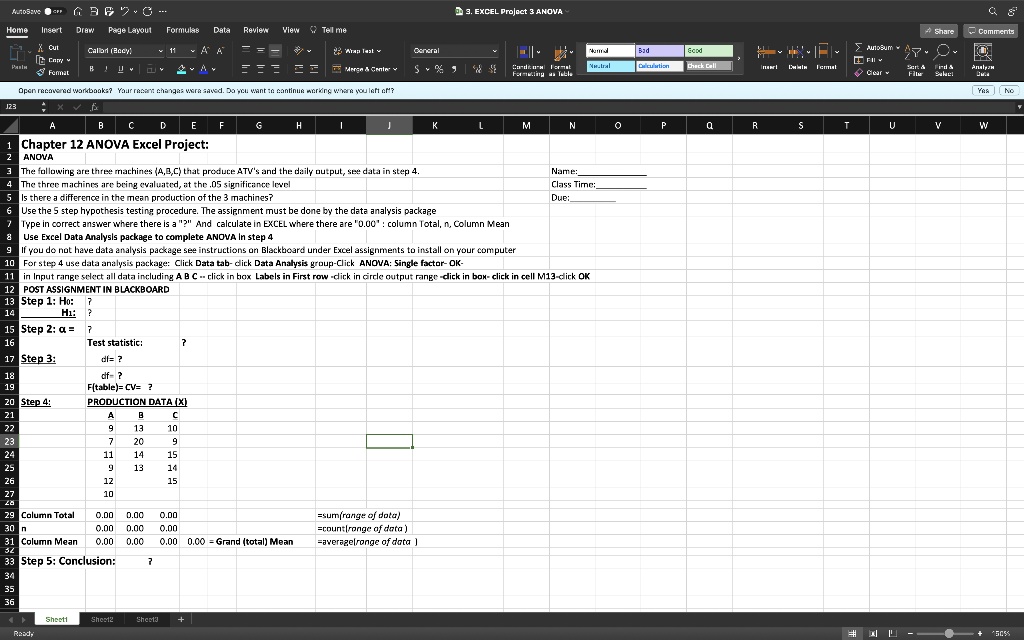The width and height of the screenshot is (1024, 640).
Task: Click the Increase Decimal icon
Action: coord(477,69)
